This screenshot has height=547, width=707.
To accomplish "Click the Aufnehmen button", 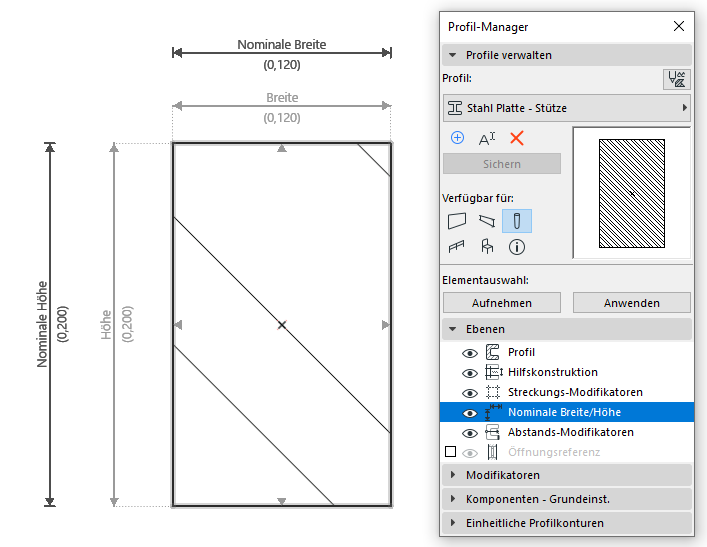I will (x=502, y=303).
